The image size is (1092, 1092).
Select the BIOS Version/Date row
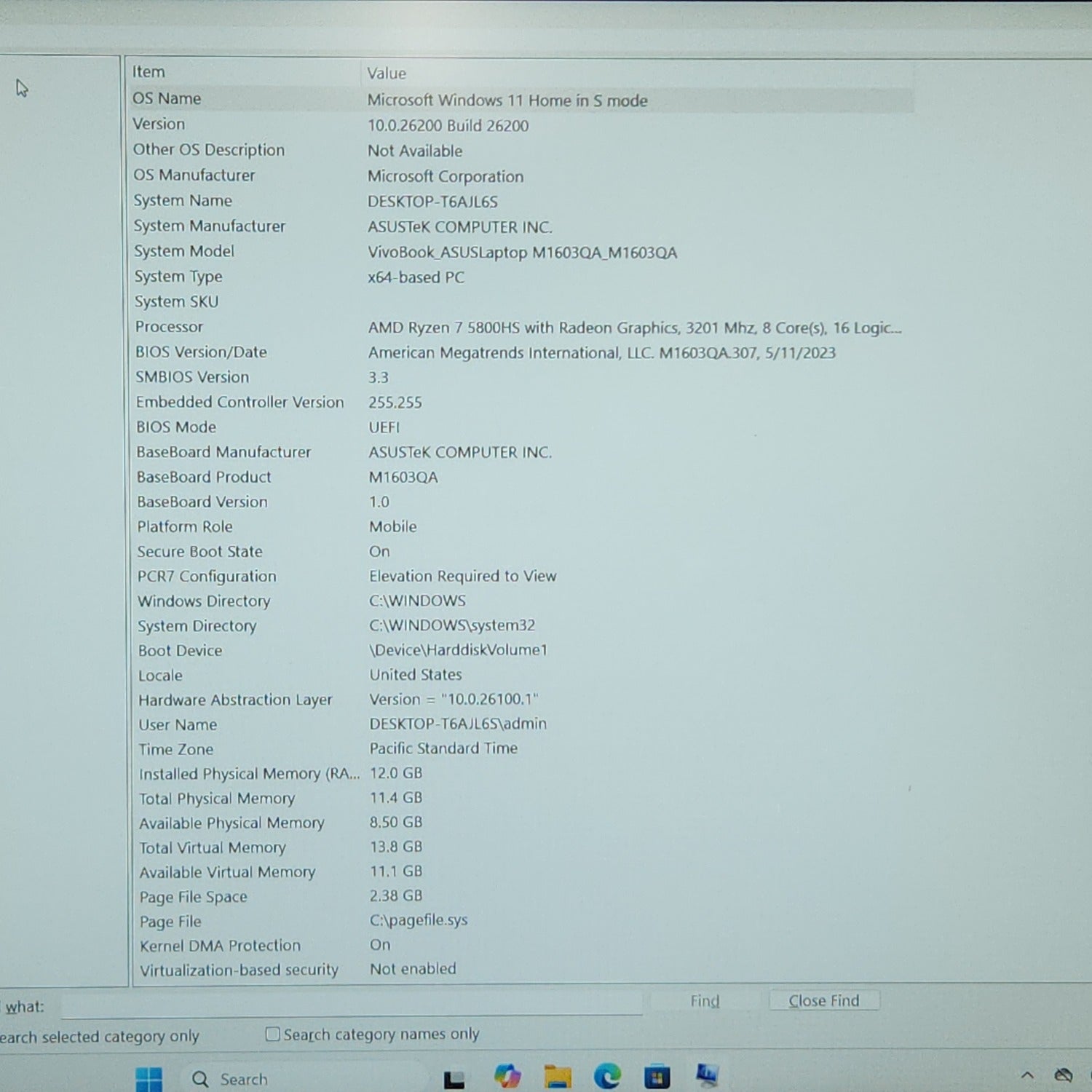pyautogui.click(x=202, y=352)
